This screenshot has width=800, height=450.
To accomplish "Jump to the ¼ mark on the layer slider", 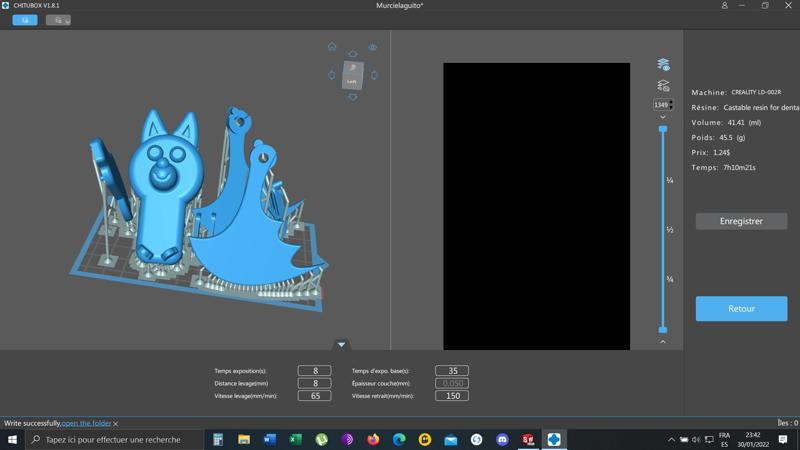I will pos(670,180).
